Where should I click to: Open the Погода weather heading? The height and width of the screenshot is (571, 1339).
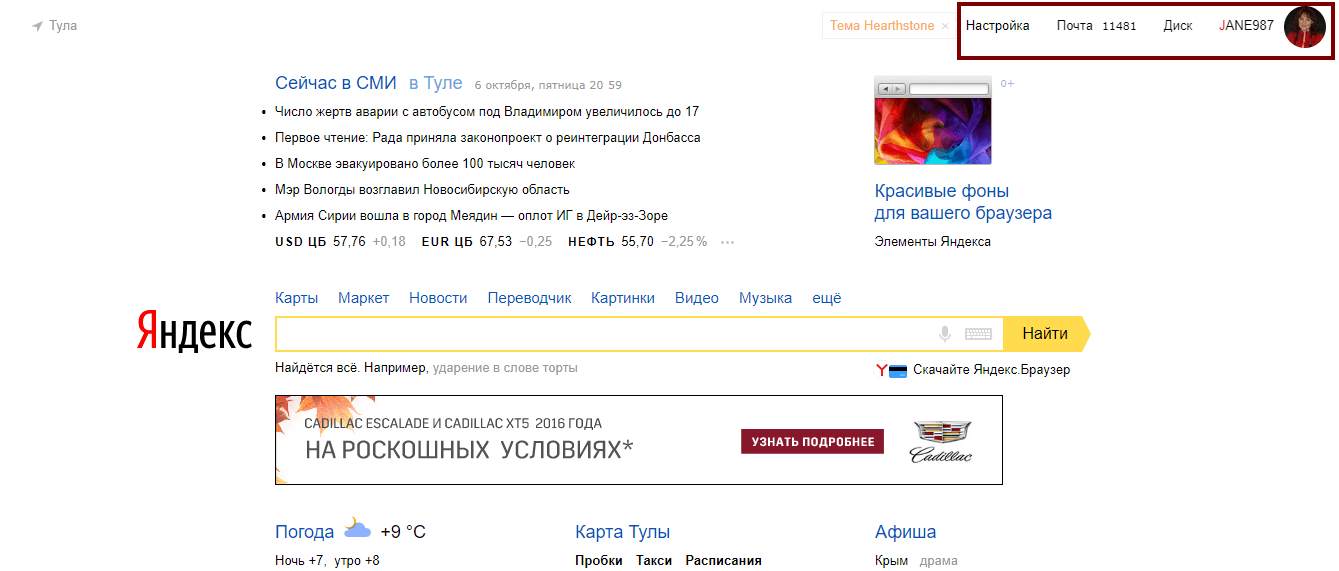click(305, 532)
